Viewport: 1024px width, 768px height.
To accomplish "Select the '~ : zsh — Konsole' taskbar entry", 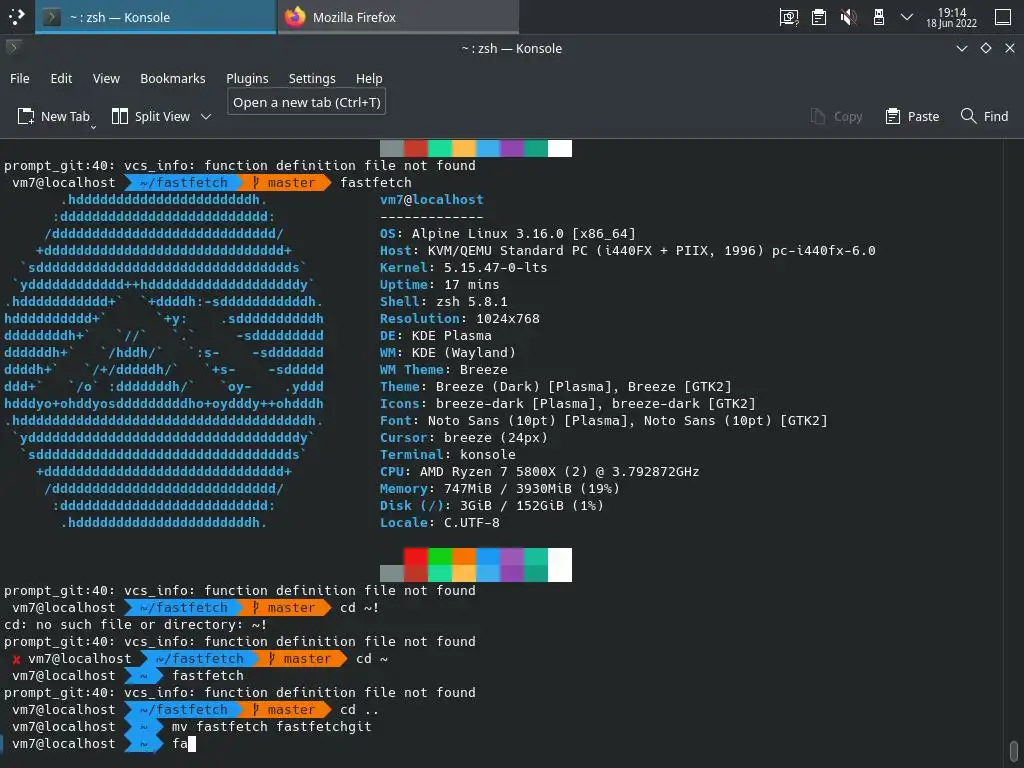I will click(x=155, y=17).
